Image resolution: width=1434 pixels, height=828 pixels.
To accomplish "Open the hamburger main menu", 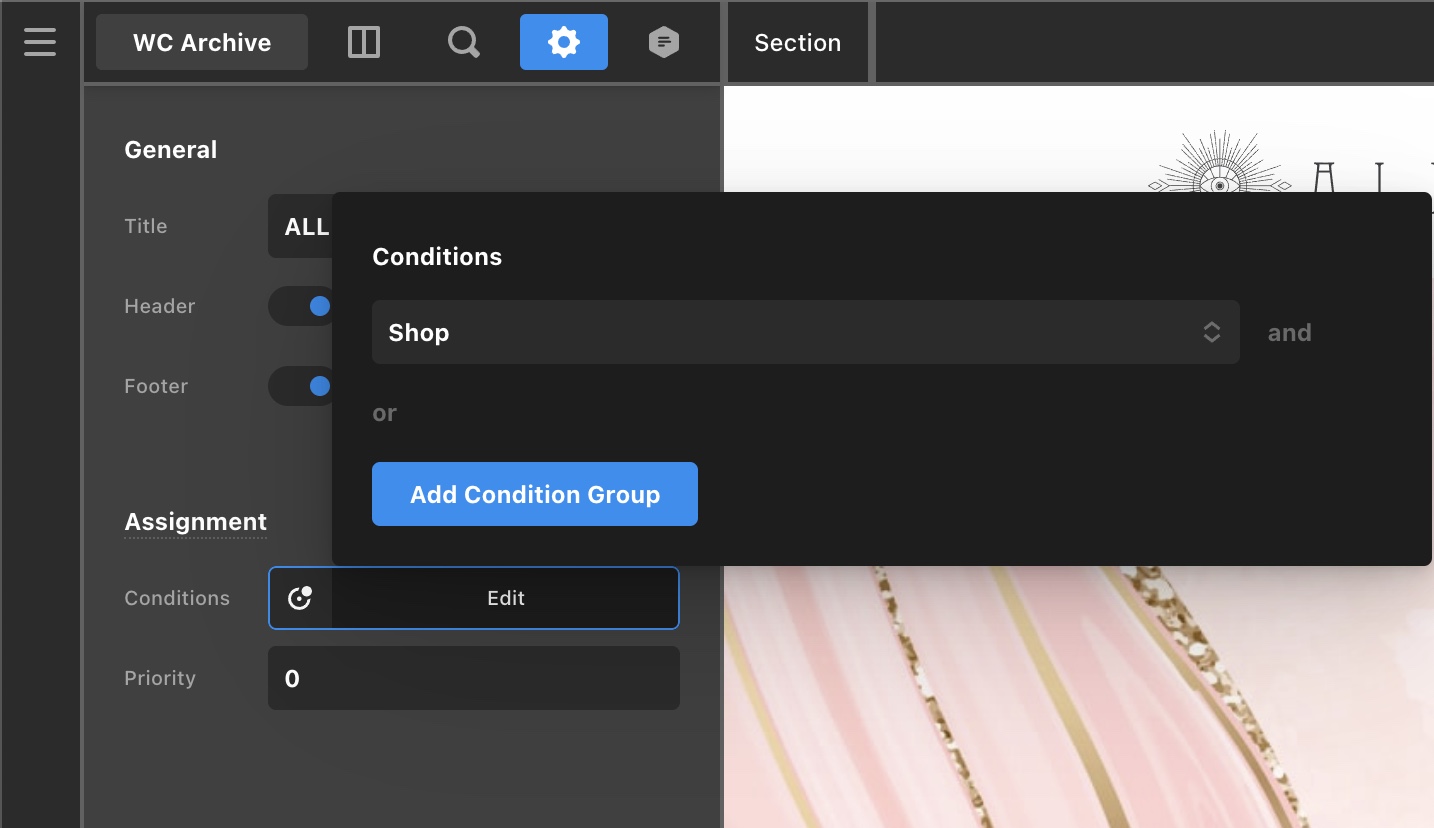I will (40, 42).
